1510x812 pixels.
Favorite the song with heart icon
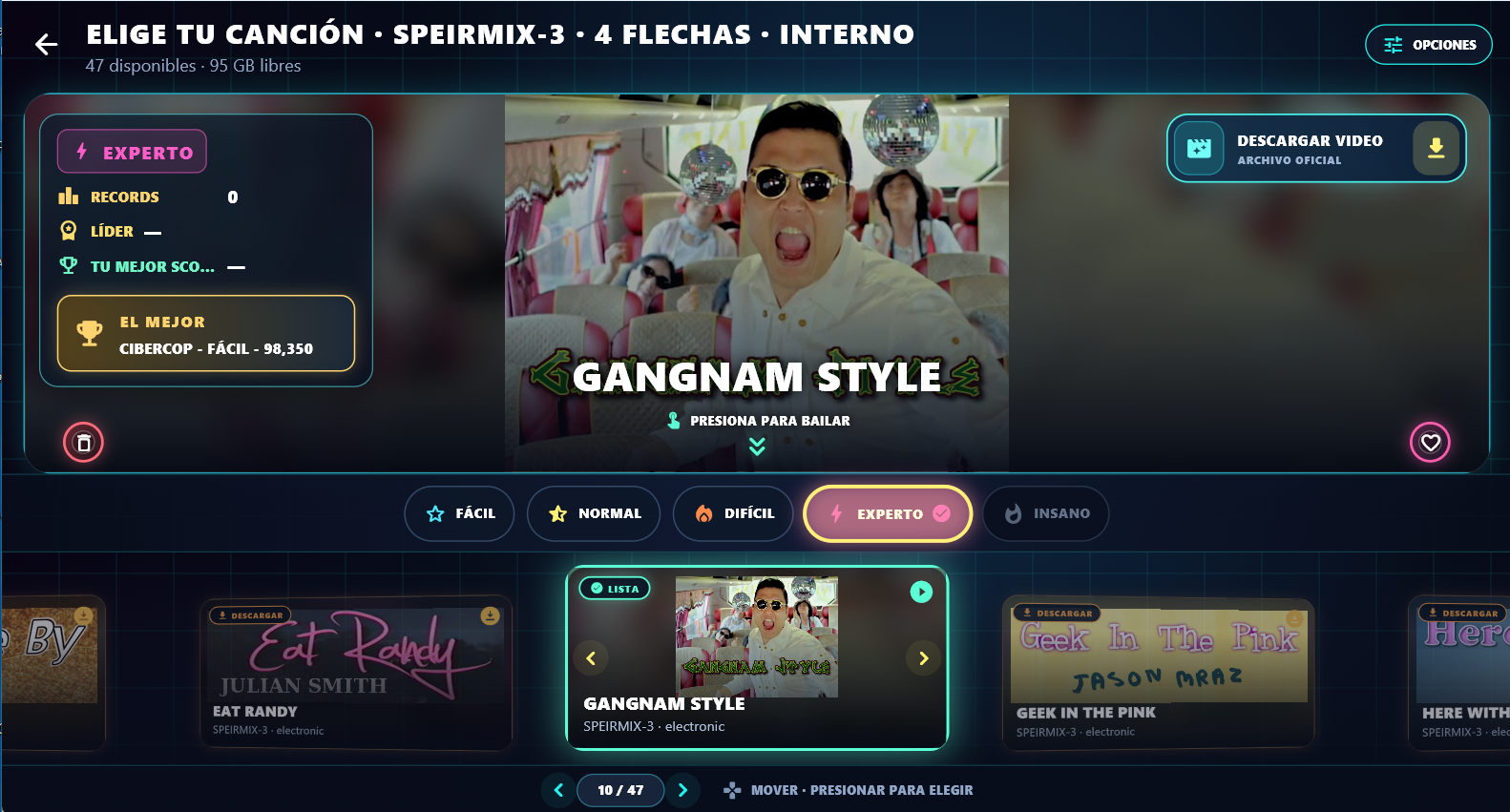1430,442
